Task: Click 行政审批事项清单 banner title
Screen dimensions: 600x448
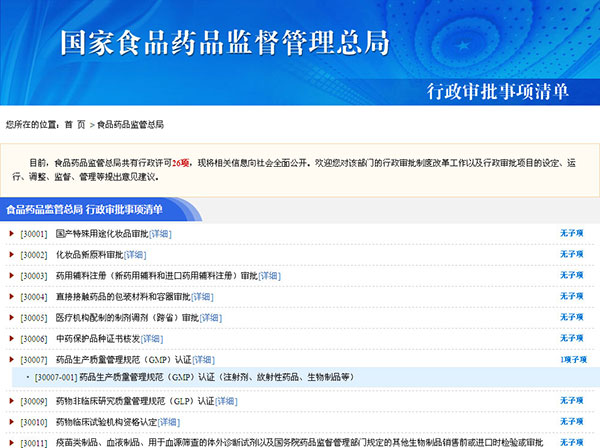Action: coord(498,92)
